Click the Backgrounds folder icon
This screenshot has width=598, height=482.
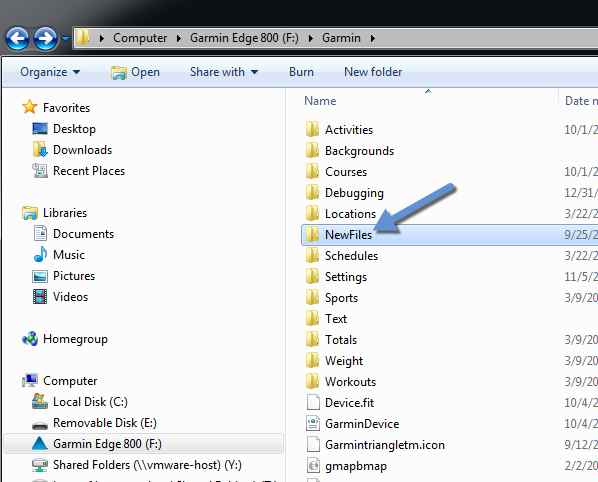coord(312,151)
